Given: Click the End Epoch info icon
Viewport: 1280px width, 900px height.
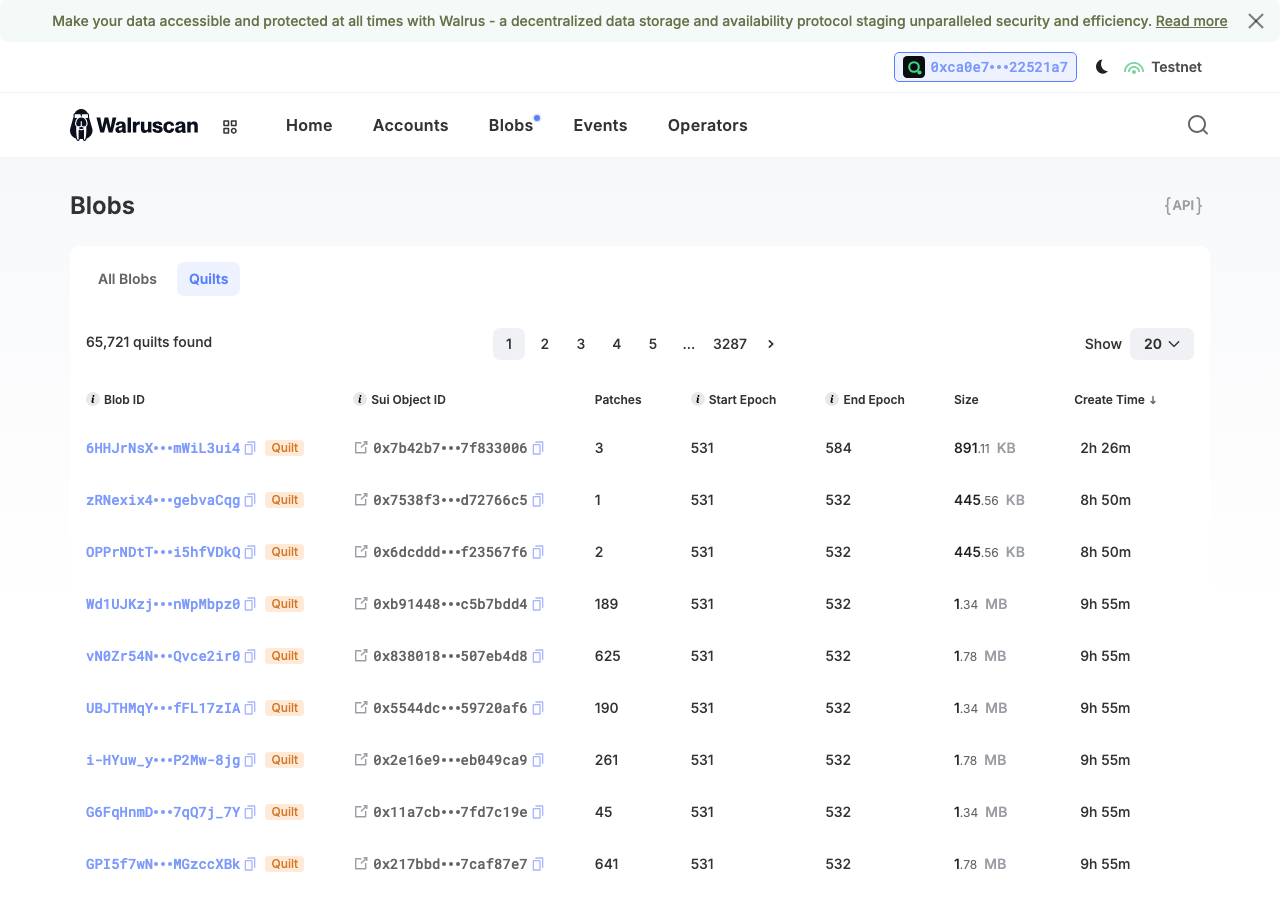Looking at the screenshot, I should 831,399.
